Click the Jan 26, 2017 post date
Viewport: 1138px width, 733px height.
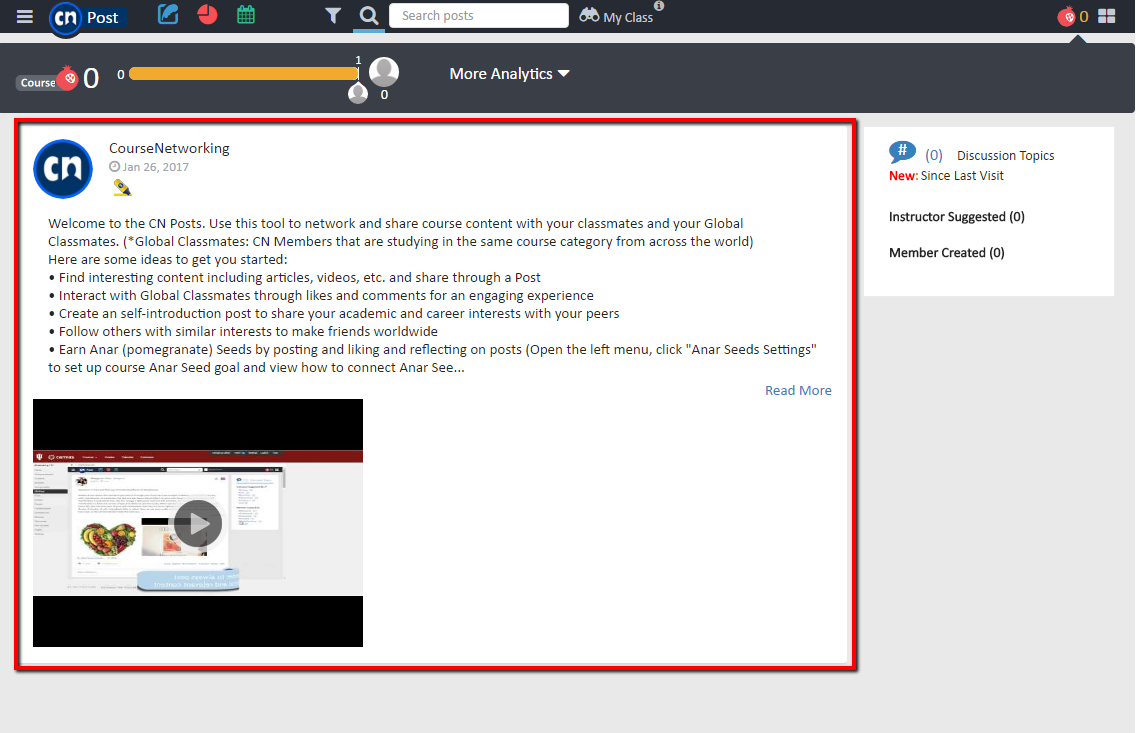155,167
